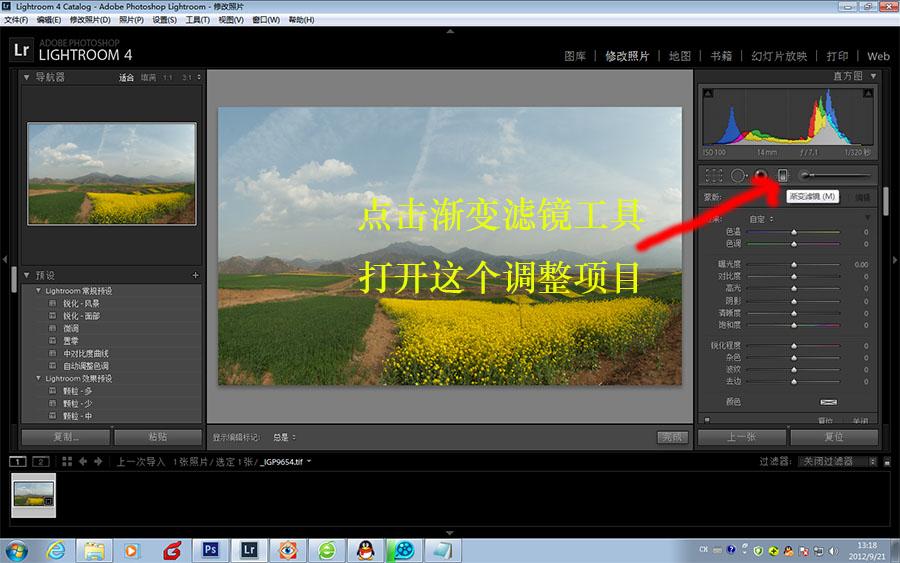The image size is (900, 563).
Task: Open the 视图(V) menu
Action: click(231, 20)
